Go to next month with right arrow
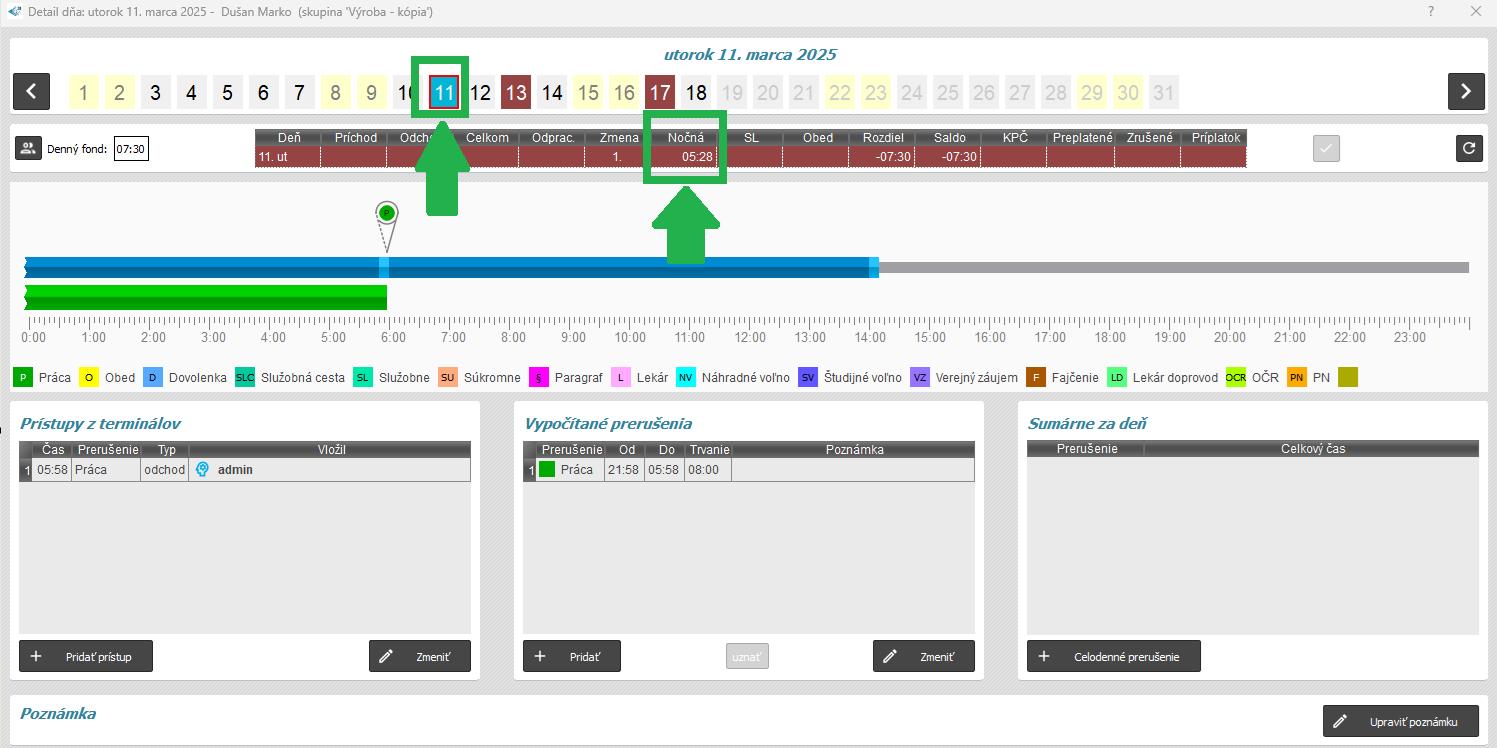The width and height of the screenshot is (1497, 748). [x=1465, y=92]
